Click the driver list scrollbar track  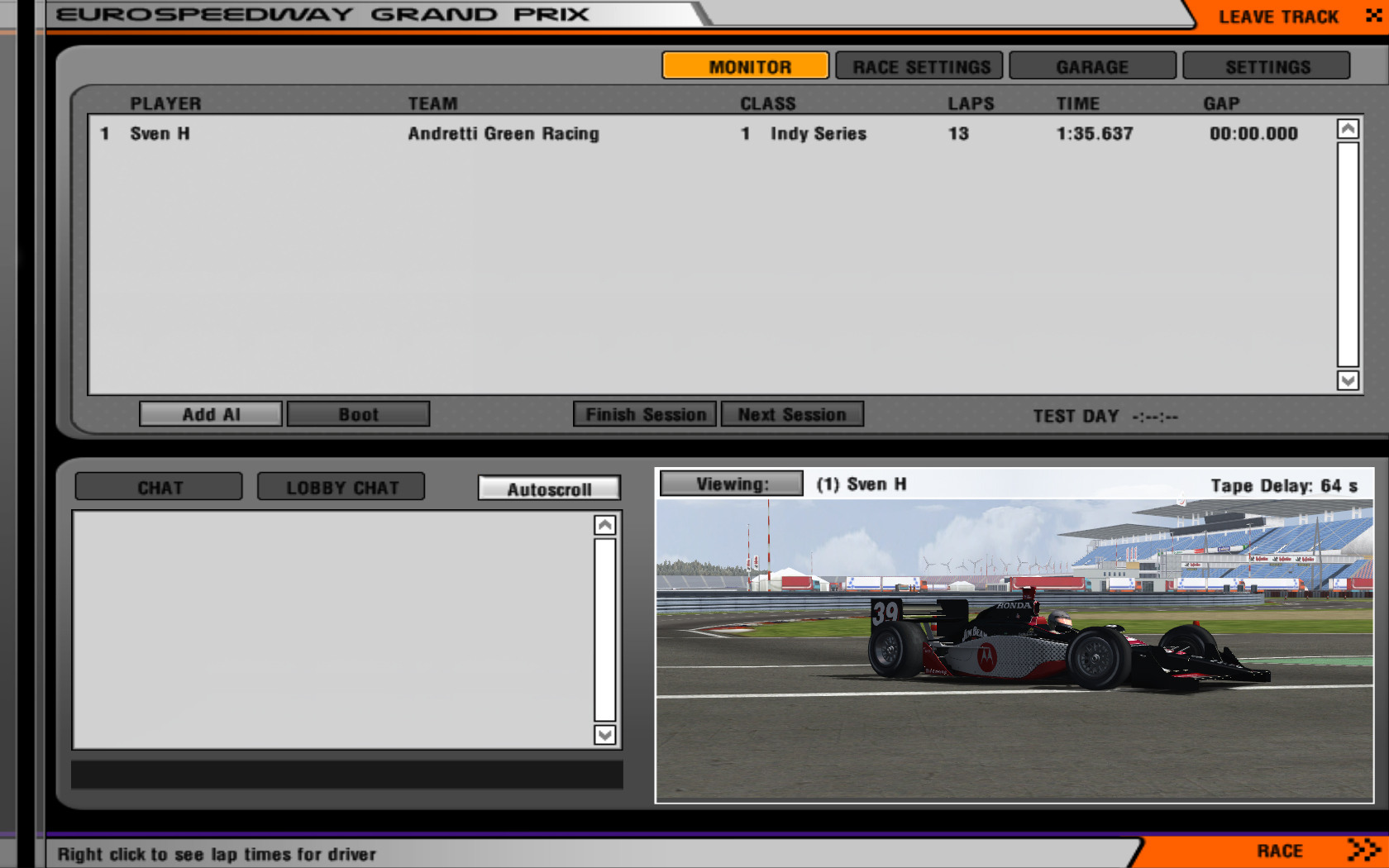tap(1348, 255)
